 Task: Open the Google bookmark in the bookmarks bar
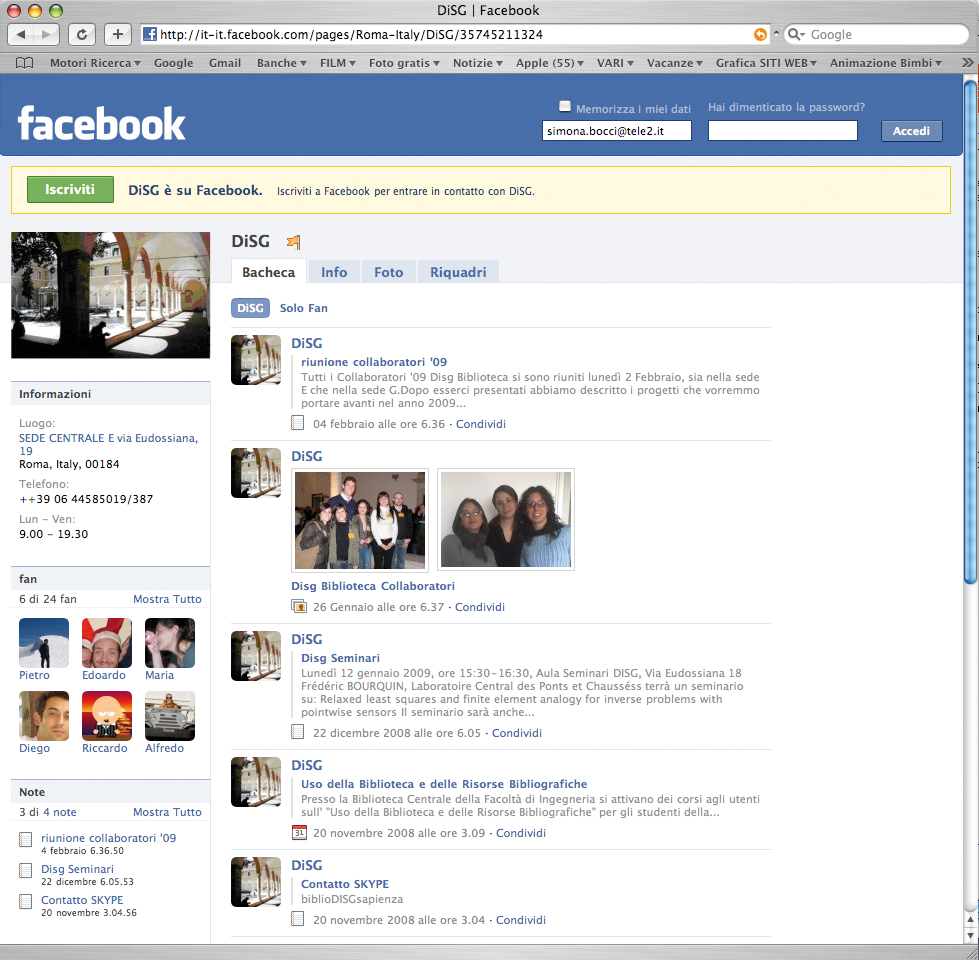[x=174, y=63]
